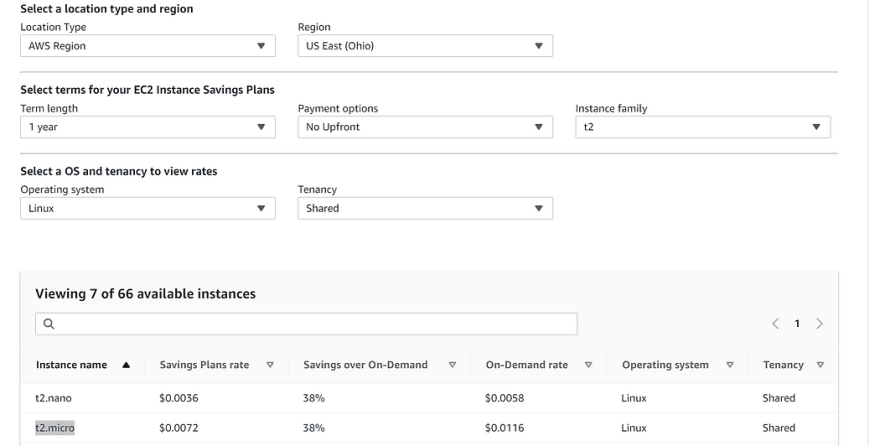Click the $0.0072 Savings Plans rate
This screenshot has width=880, height=446.
pos(178,427)
